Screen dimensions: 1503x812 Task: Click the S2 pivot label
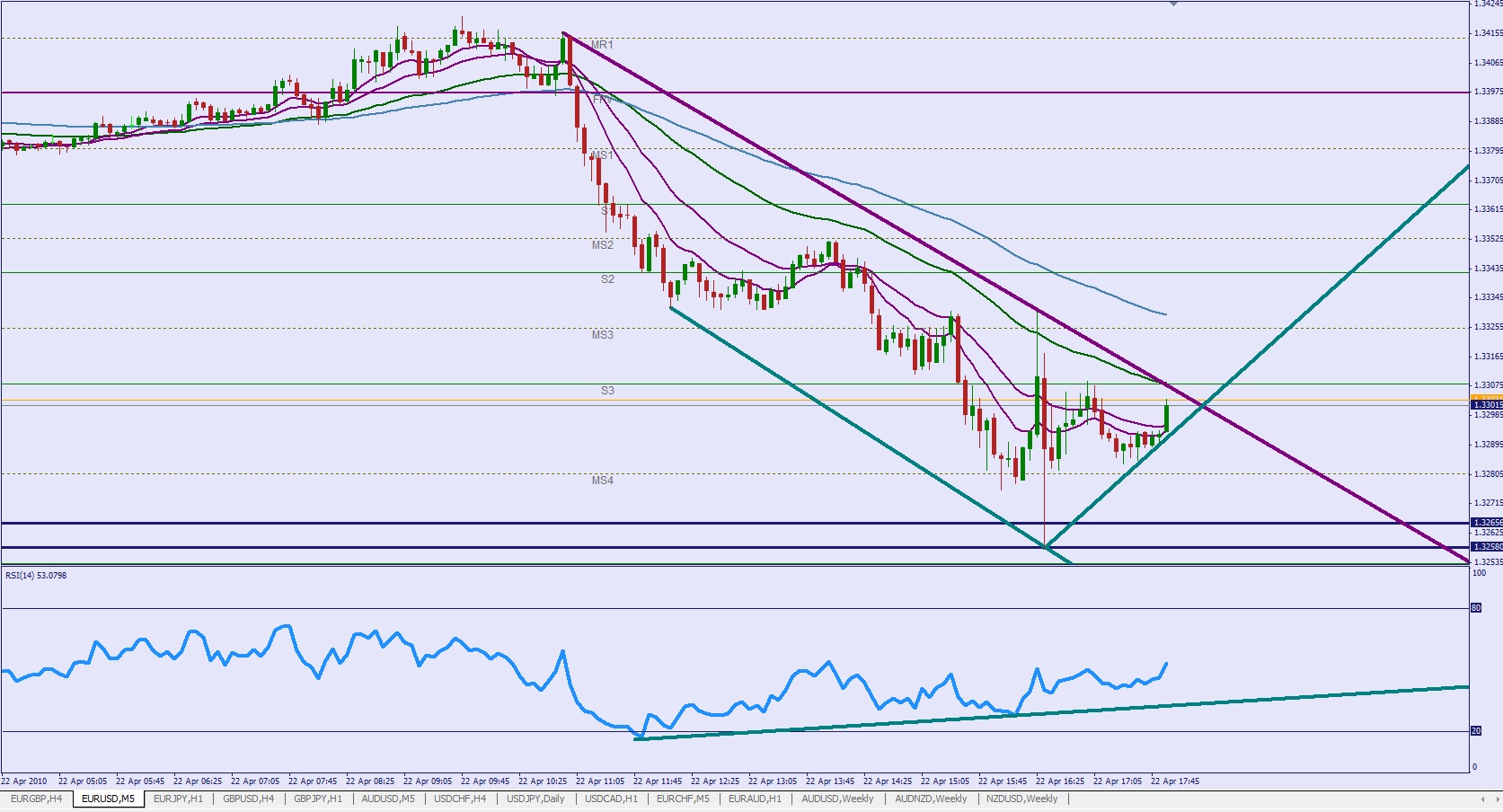pos(608,279)
